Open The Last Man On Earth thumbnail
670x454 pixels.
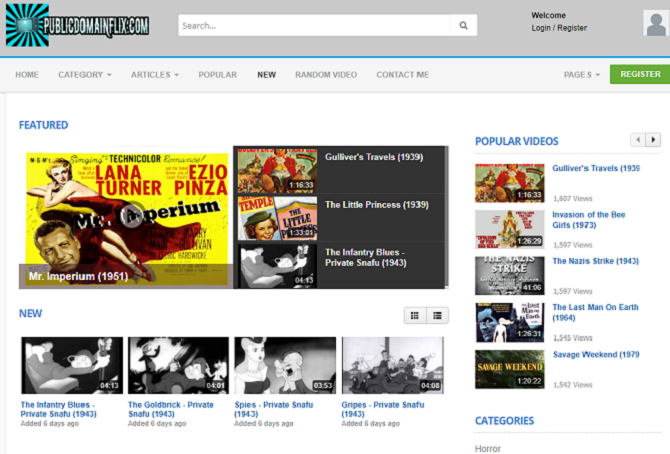pyautogui.click(x=510, y=322)
